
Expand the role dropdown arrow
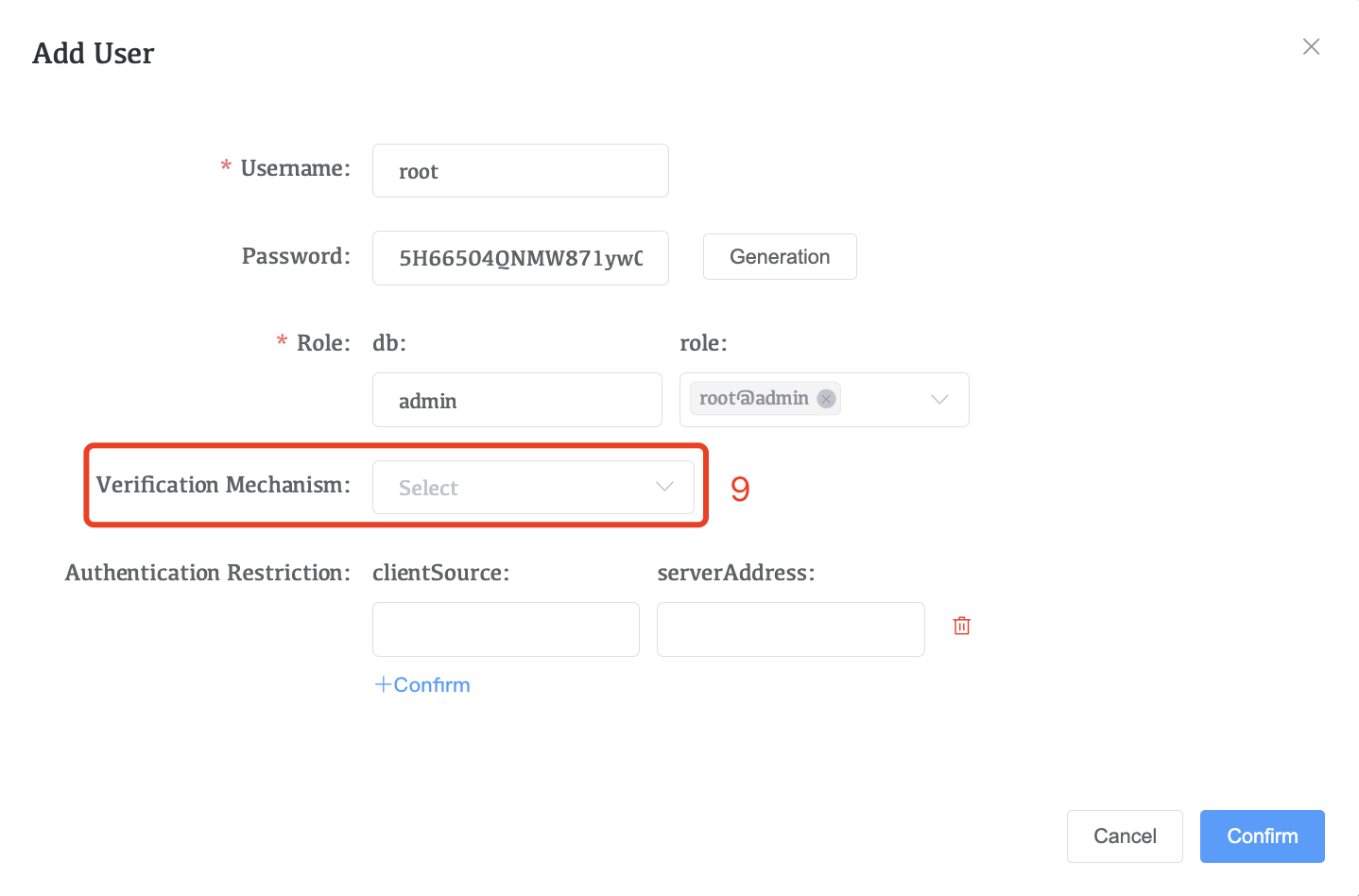point(939,399)
